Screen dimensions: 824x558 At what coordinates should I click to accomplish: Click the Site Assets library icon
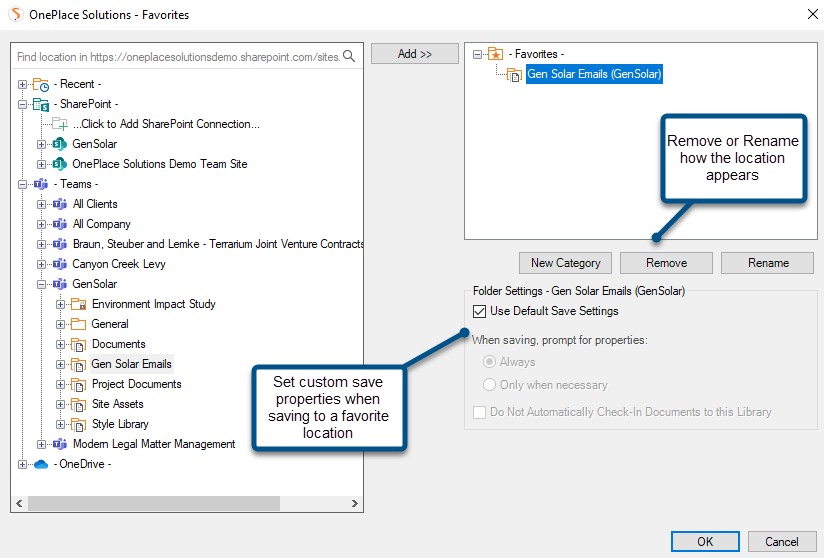pyautogui.click(x=79, y=405)
